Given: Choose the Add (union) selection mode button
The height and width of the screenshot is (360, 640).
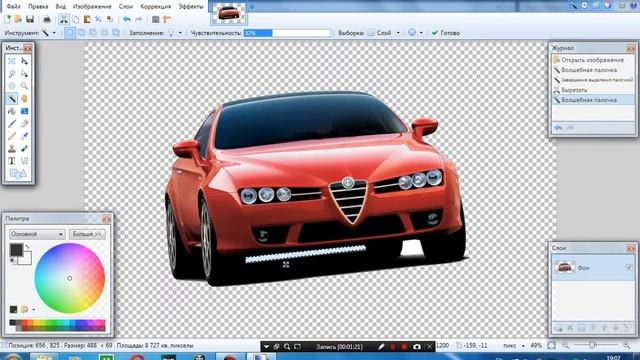Looking at the screenshot, I should 82,33.
